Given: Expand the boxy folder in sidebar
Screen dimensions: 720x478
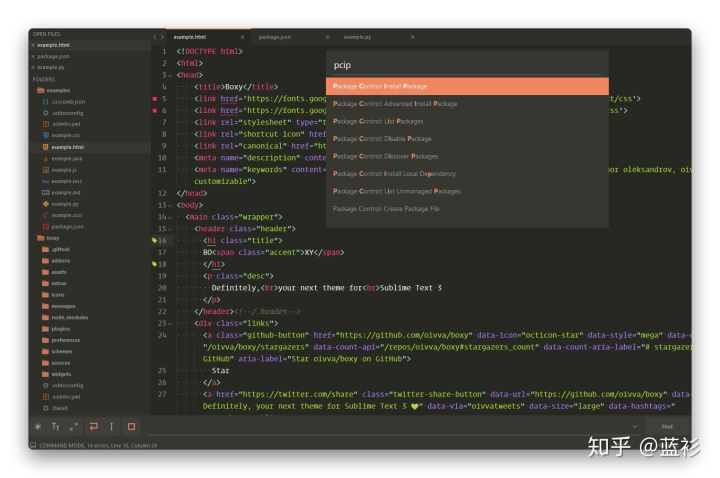Looking at the screenshot, I should click(x=40, y=238).
